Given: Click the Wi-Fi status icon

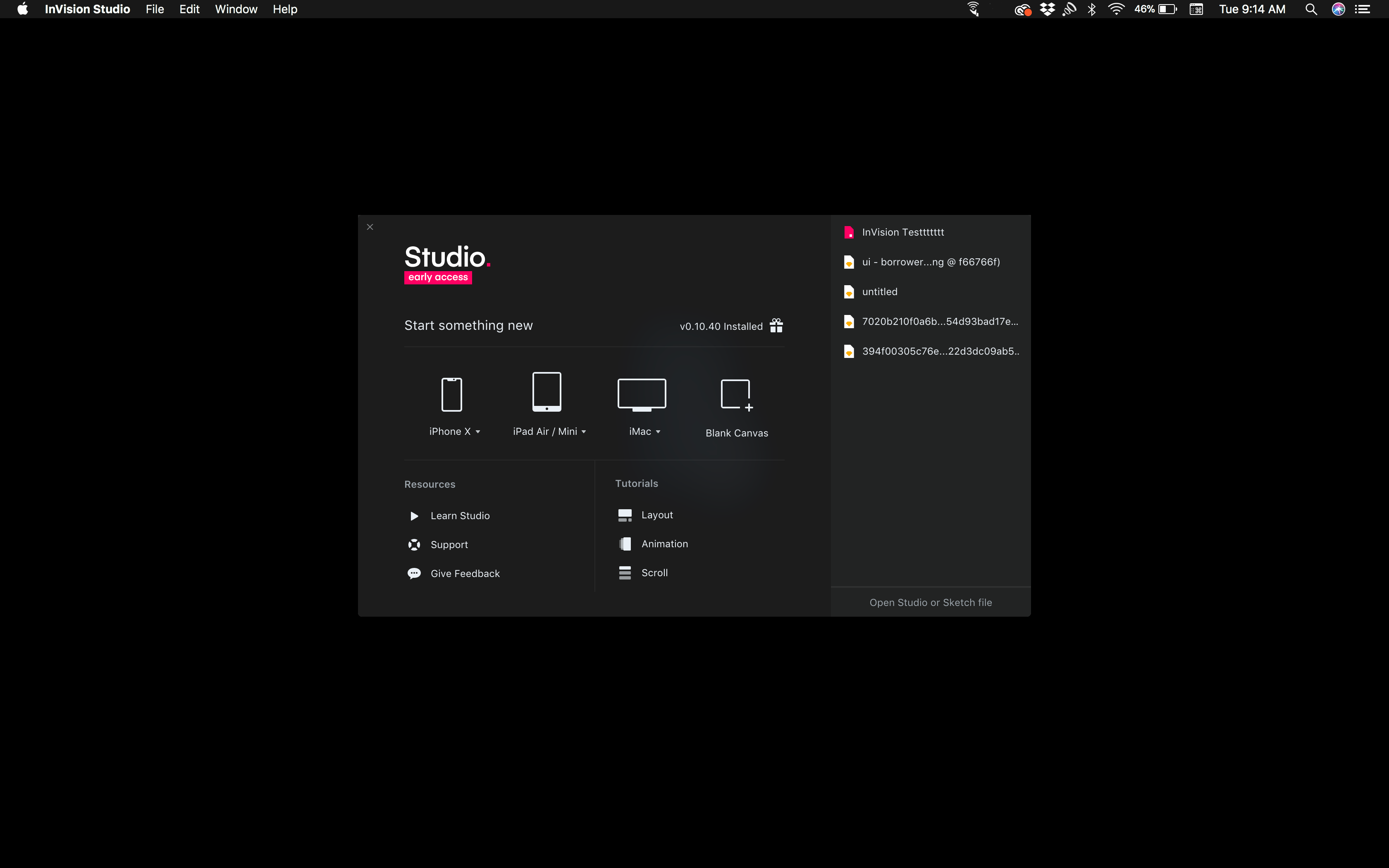Looking at the screenshot, I should point(1116,9).
